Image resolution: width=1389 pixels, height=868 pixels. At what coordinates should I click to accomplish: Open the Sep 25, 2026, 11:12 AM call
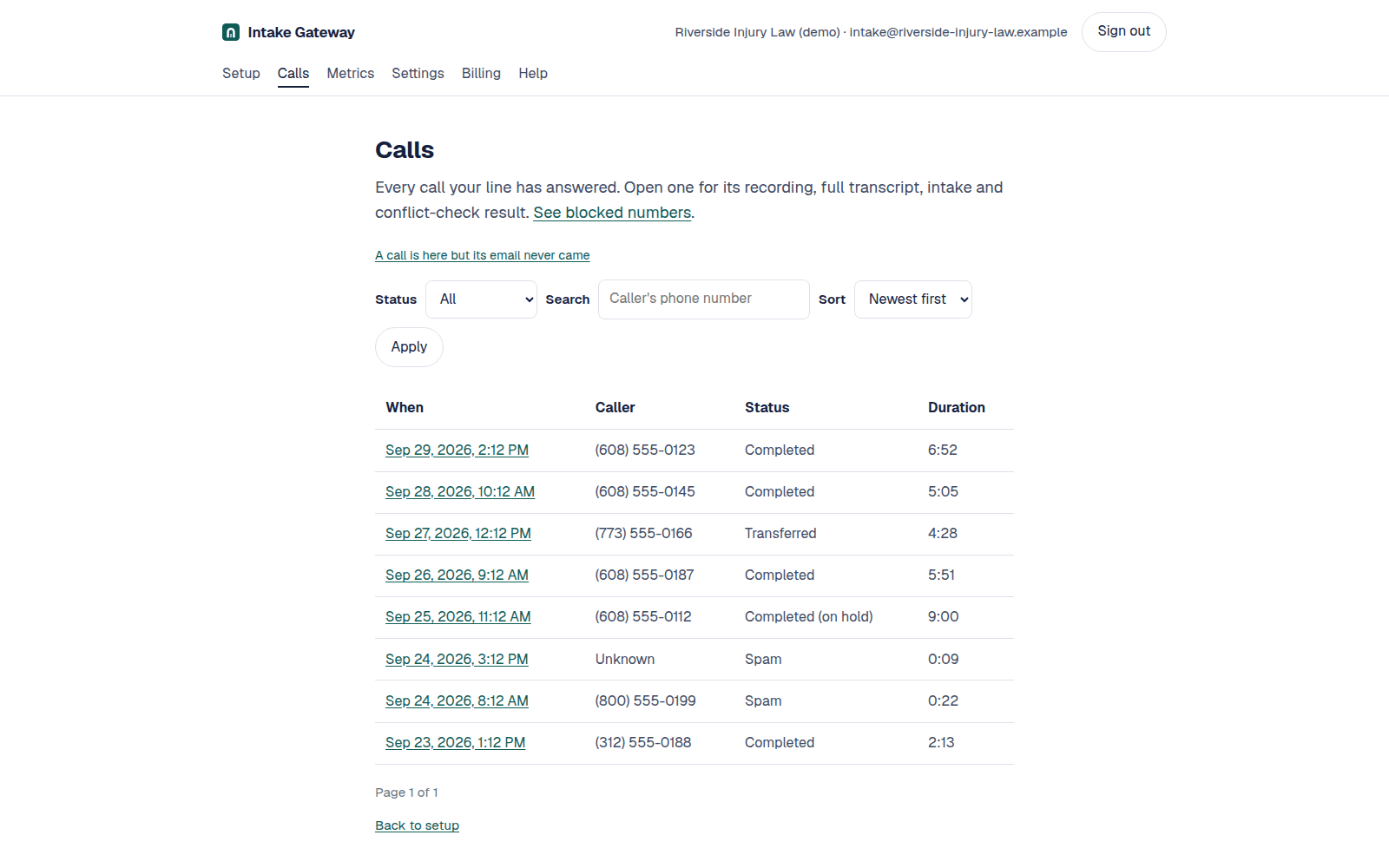(x=458, y=617)
